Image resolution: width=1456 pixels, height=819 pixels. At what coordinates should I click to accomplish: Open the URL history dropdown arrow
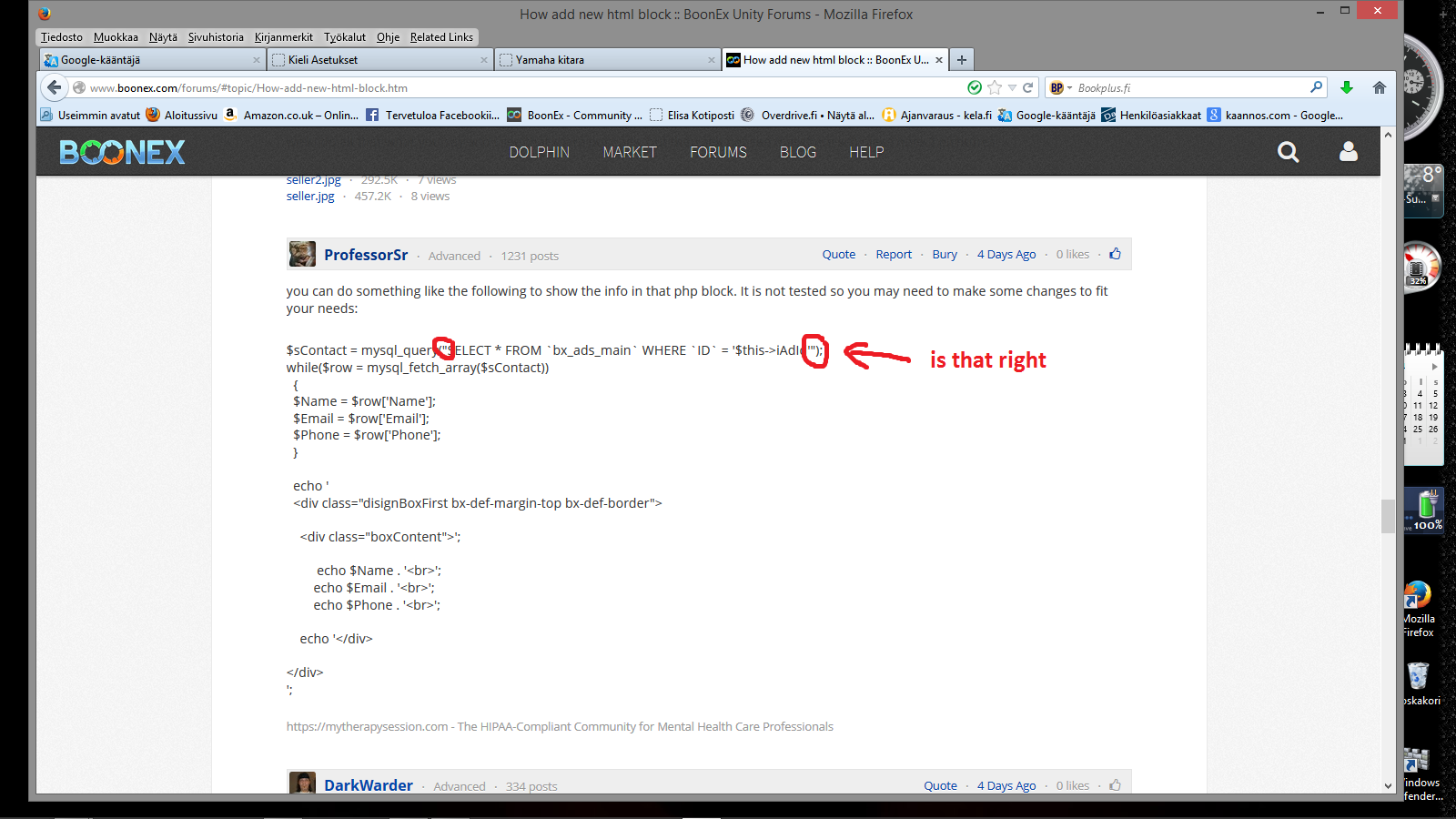tap(1012, 88)
